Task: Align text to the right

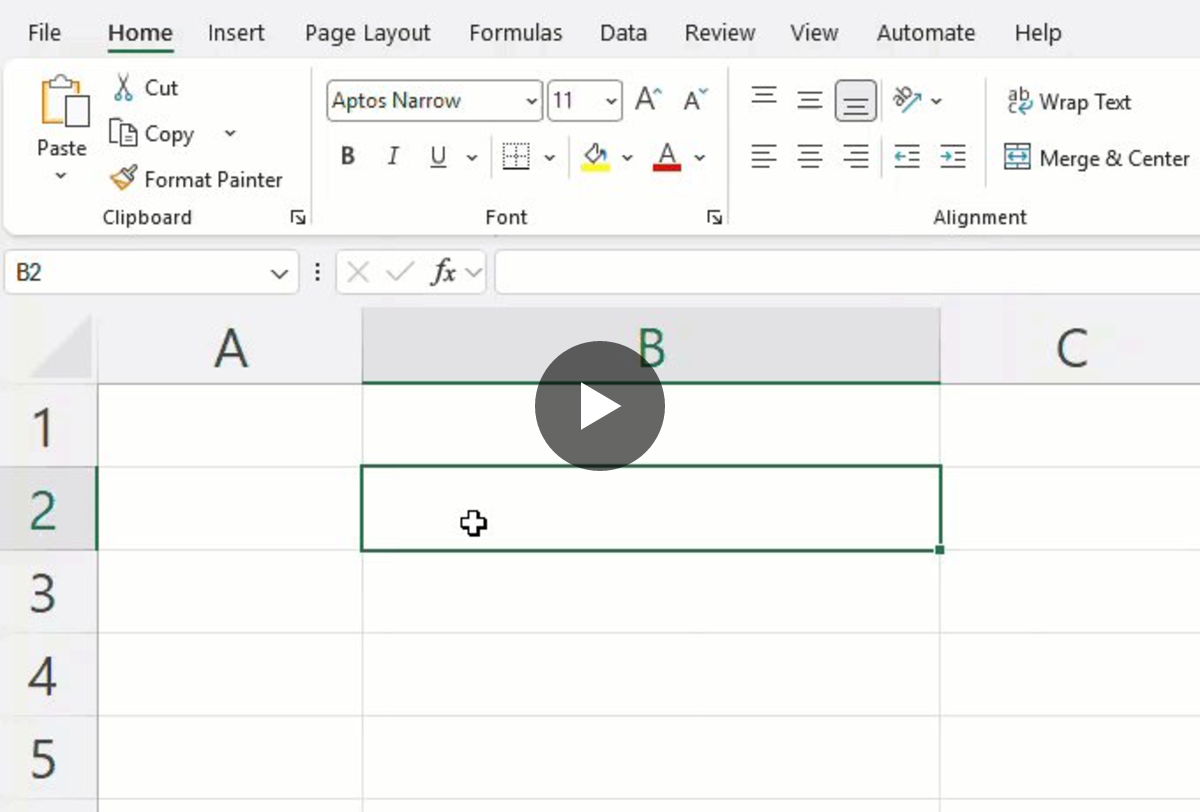Action: pyautogui.click(x=856, y=156)
